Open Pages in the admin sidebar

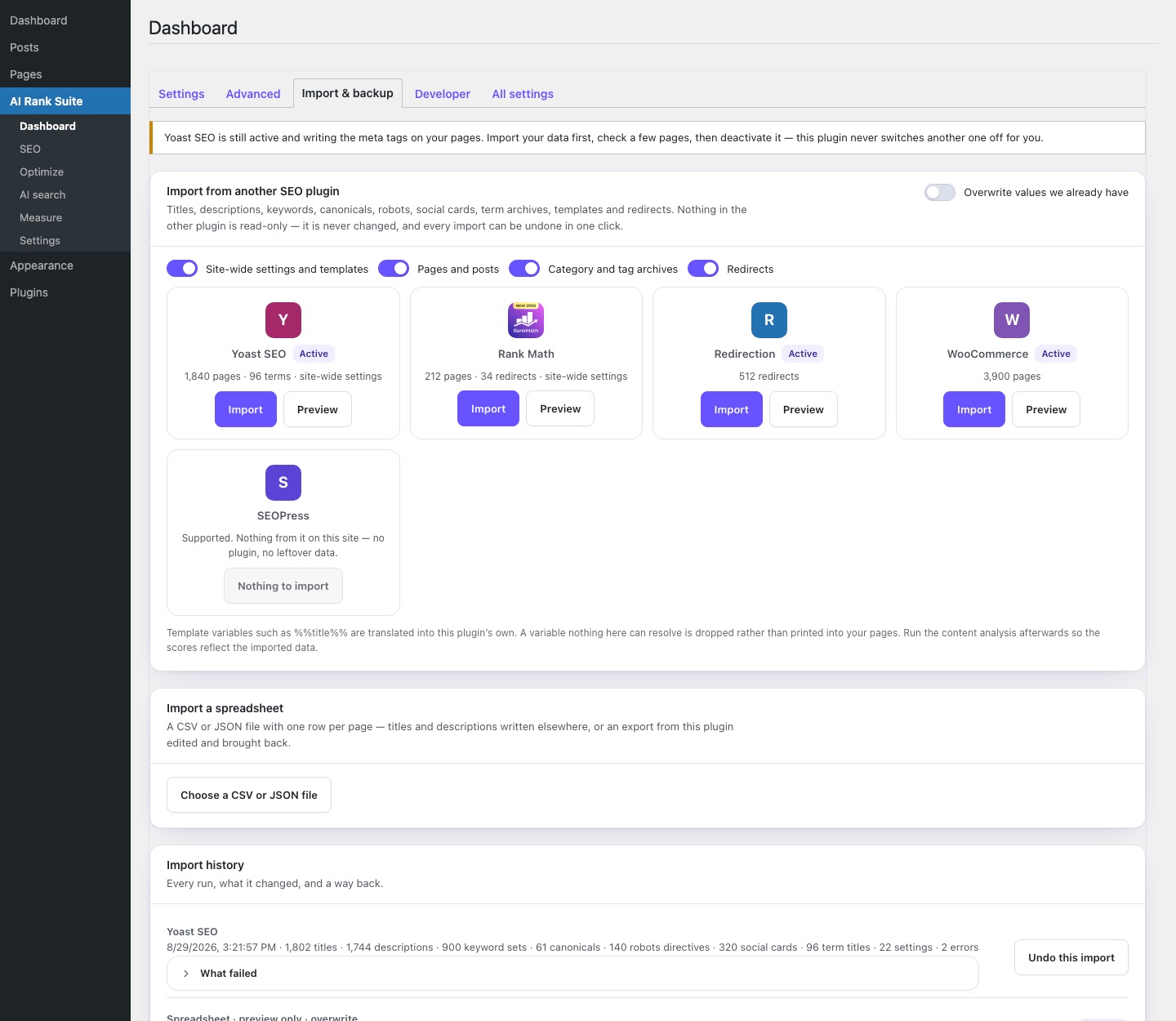(x=65, y=74)
